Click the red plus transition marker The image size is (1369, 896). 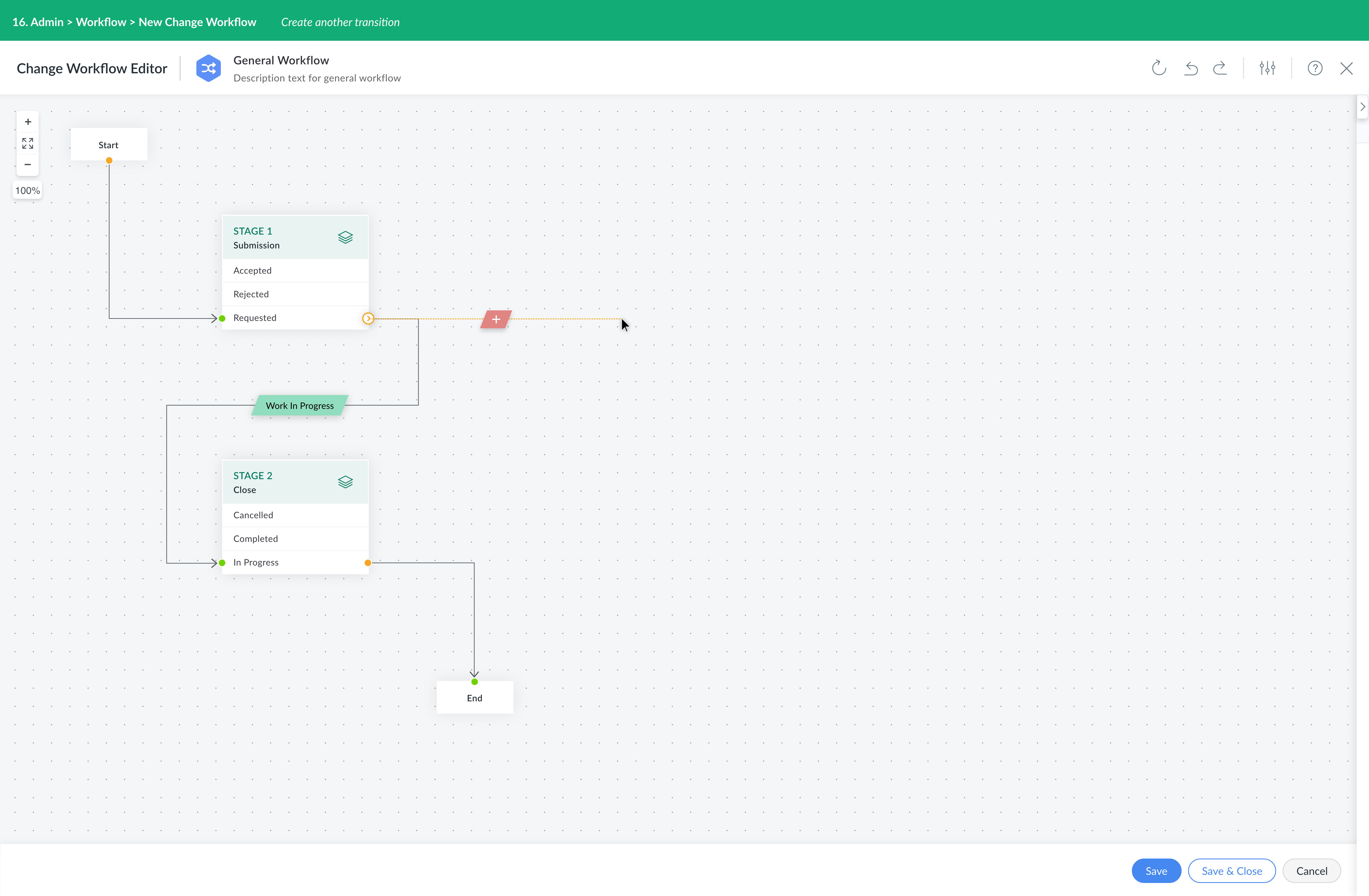coord(496,319)
